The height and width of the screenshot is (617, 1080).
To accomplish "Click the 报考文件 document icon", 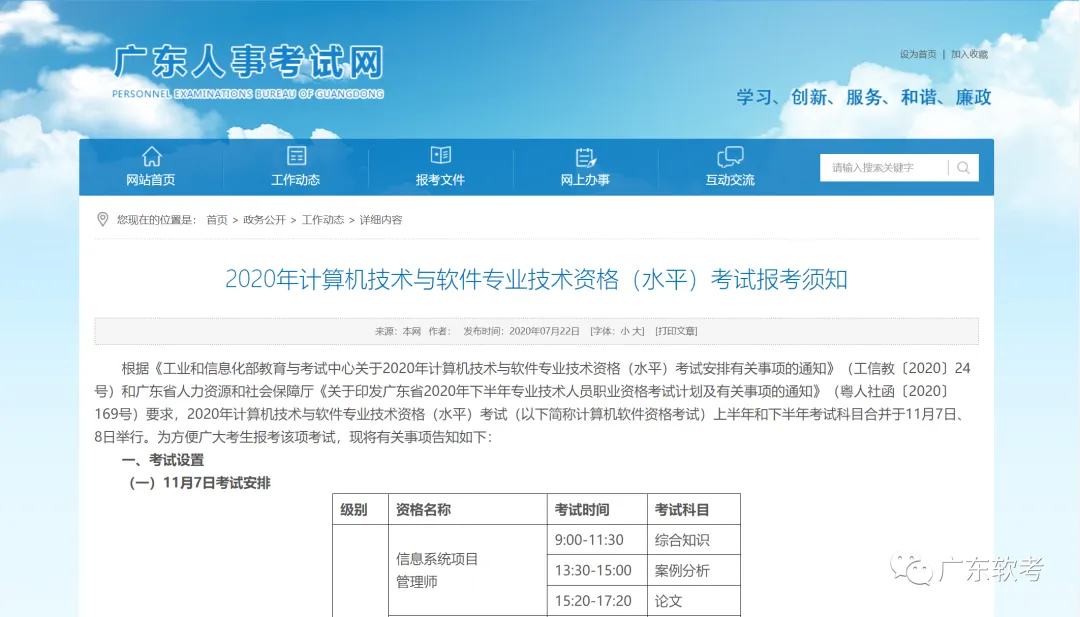I will tap(440, 155).
